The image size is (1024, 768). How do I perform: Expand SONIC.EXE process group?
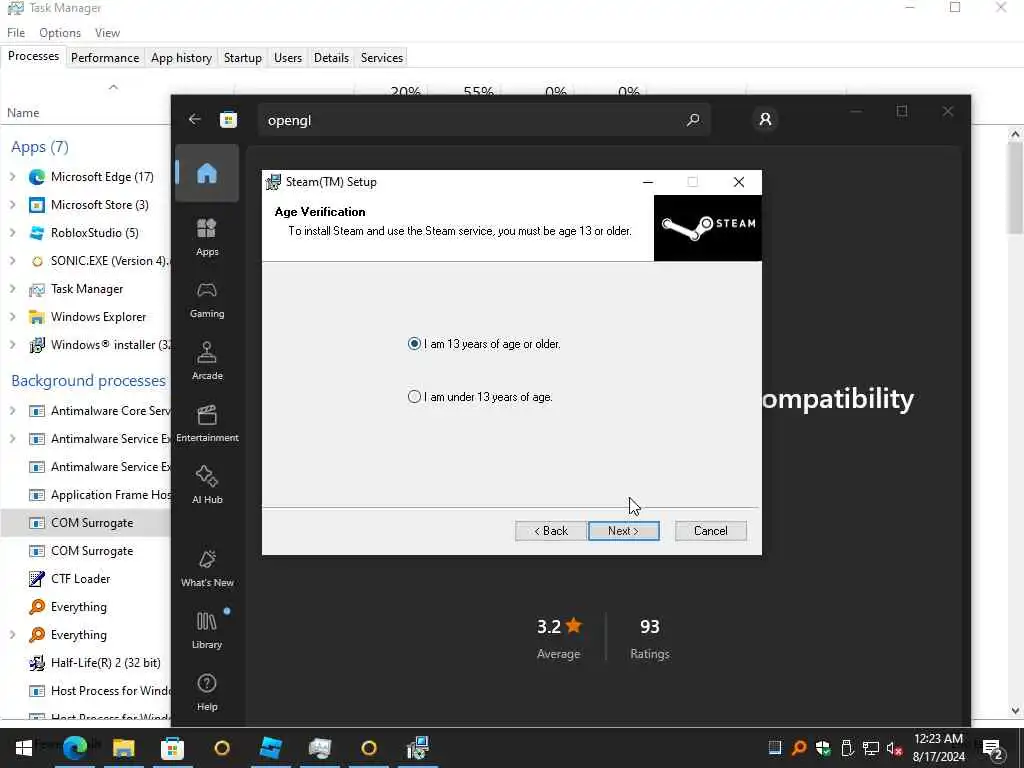coord(12,261)
